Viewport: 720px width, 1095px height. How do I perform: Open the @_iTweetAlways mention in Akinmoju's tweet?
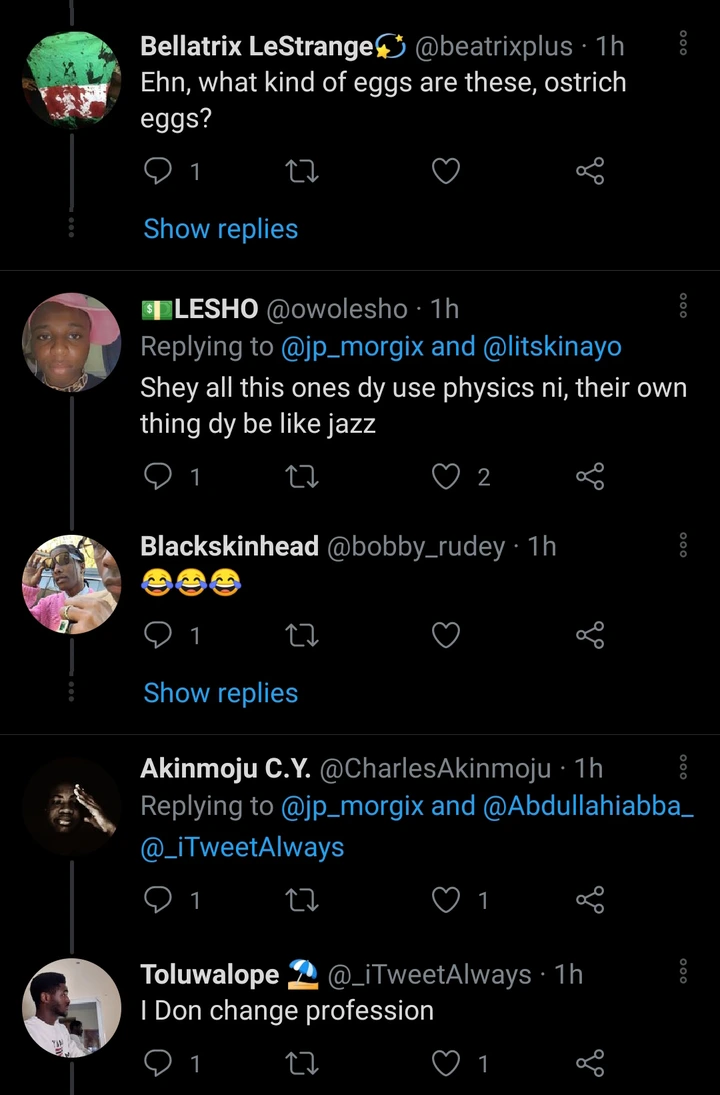click(x=244, y=847)
